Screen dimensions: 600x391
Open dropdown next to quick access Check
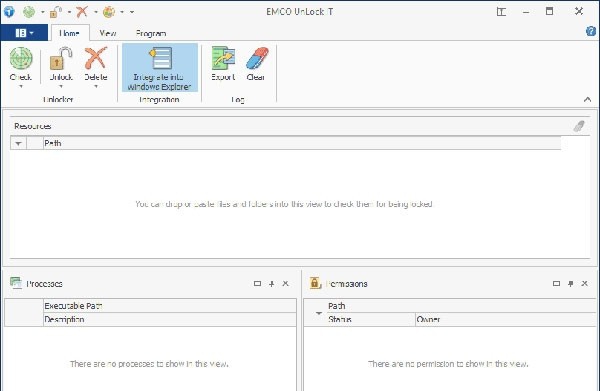(x=42, y=12)
